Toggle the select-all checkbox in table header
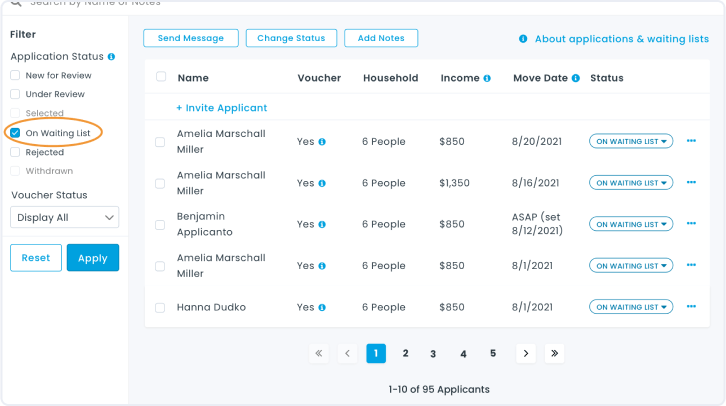 (x=161, y=77)
